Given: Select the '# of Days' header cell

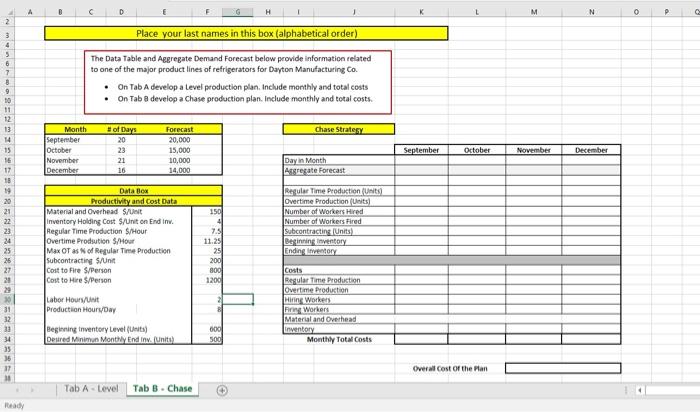Looking at the screenshot, I should point(121,129).
